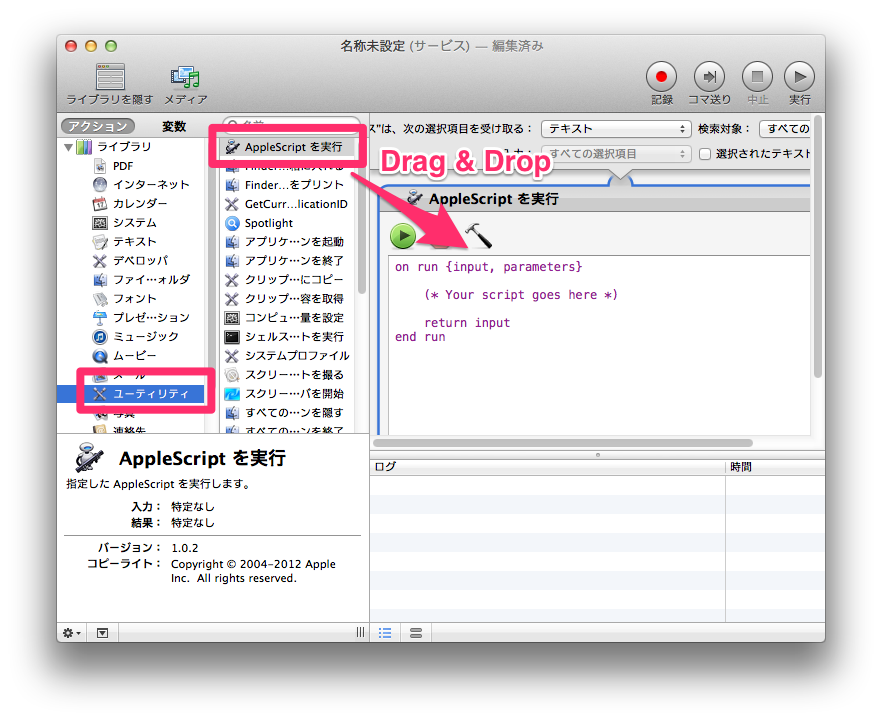Image resolution: width=882 pixels, height=721 pixels.
Task: Open the テキスト input type dropdown
Action: click(x=616, y=129)
